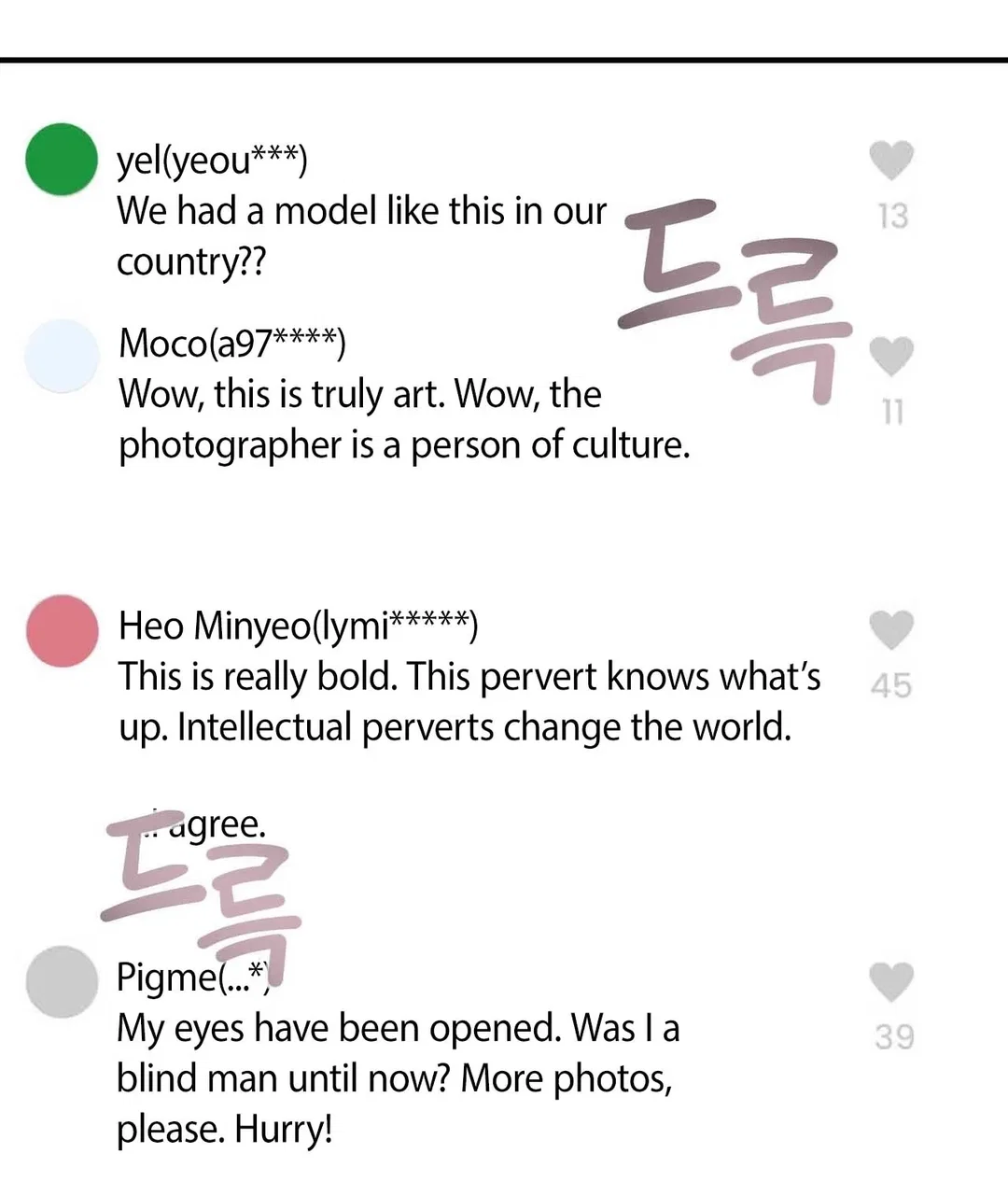The width and height of the screenshot is (1008, 1182).
Task: Open Heo Minyeo's pink profile avatar
Action: (x=62, y=630)
